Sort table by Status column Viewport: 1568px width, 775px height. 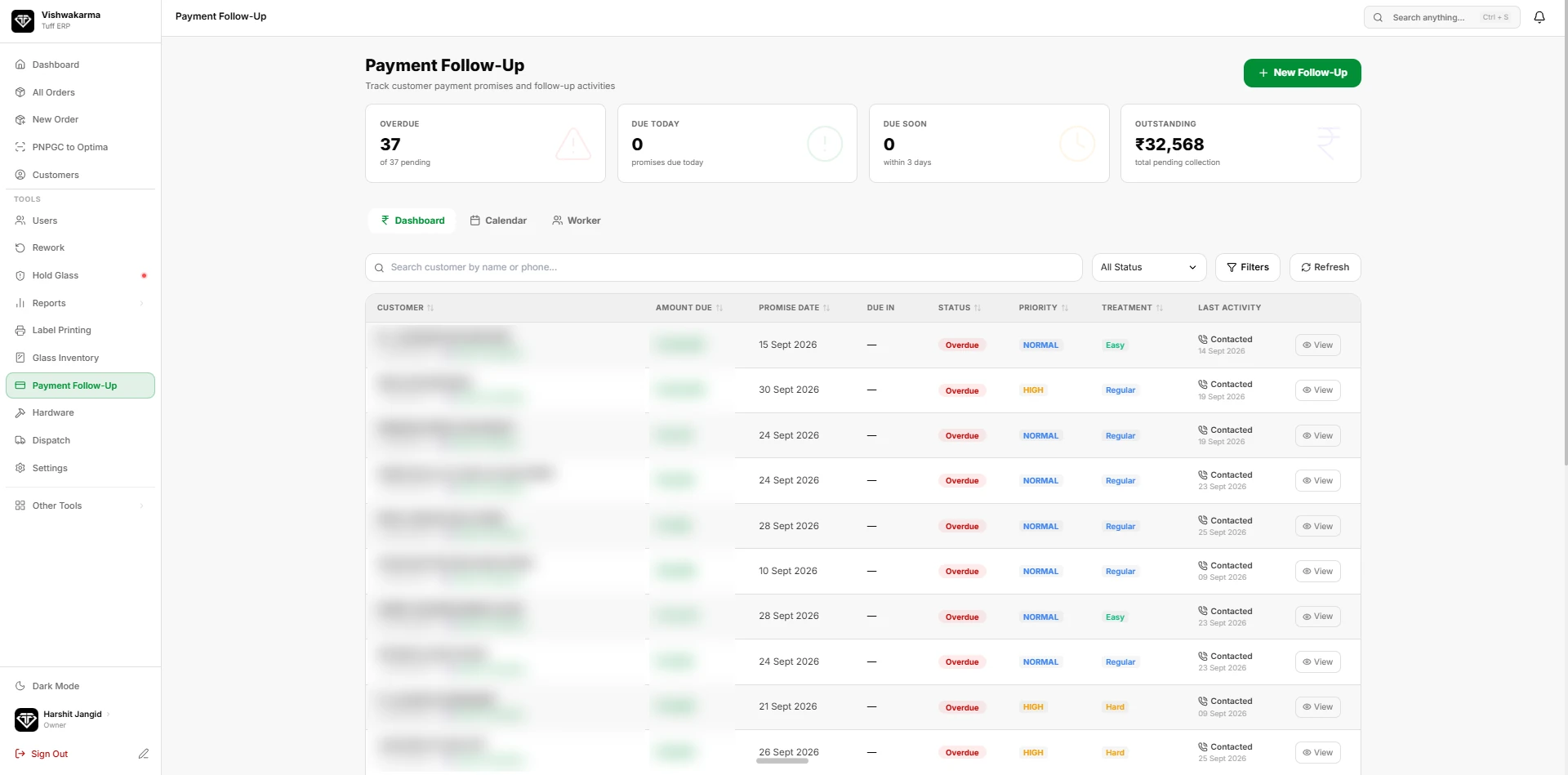(960, 308)
